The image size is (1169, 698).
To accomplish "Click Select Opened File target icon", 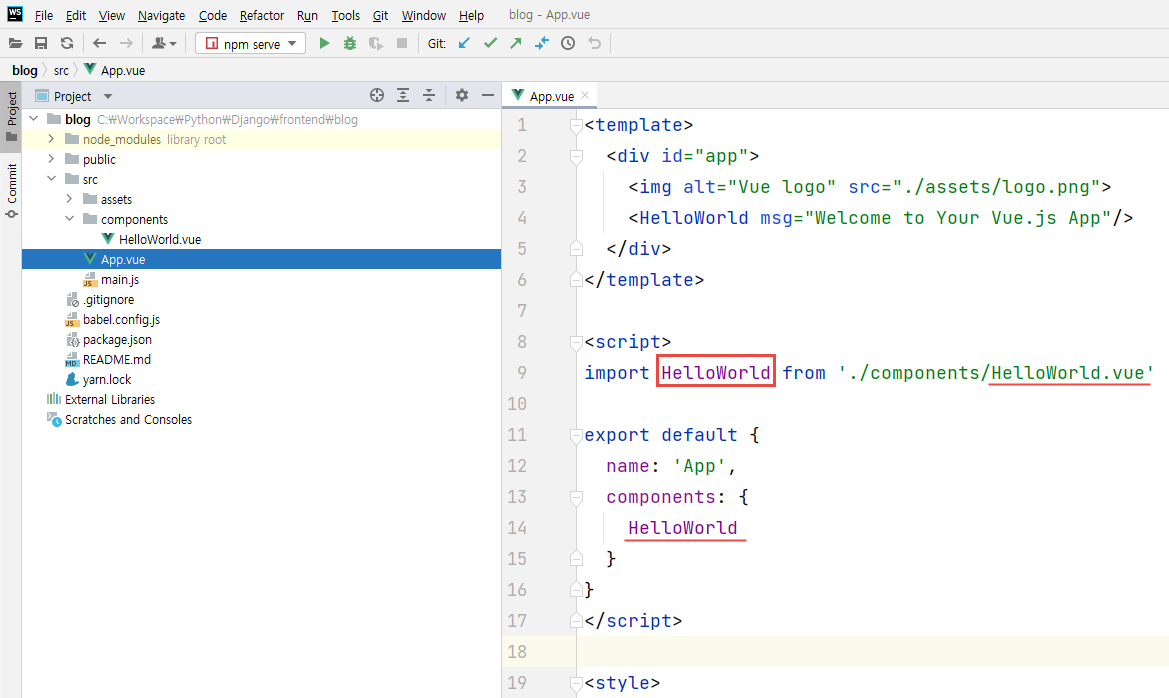I will pyautogui.click(x=377, y=95).
